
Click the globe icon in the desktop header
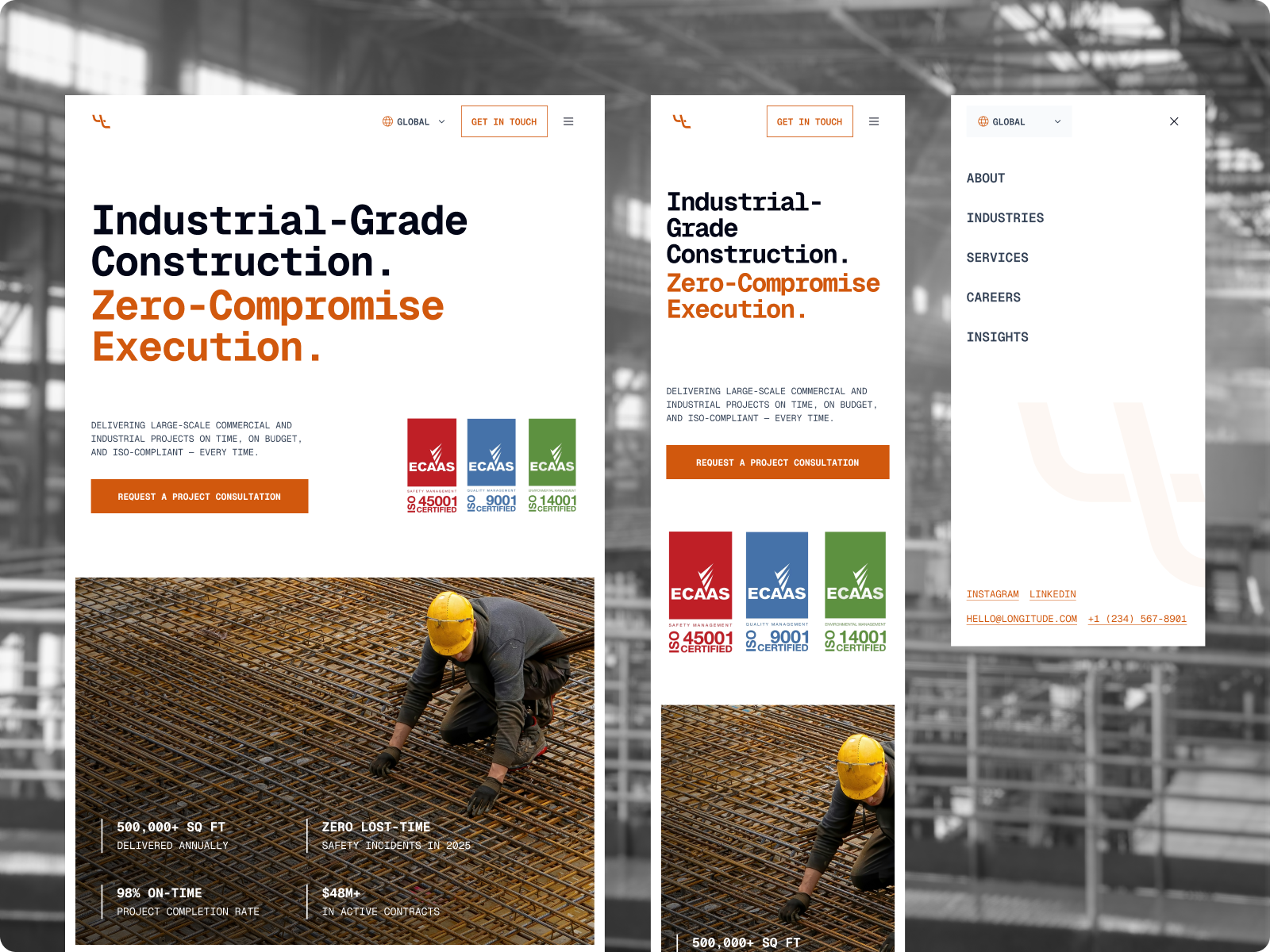pos(387,121)
